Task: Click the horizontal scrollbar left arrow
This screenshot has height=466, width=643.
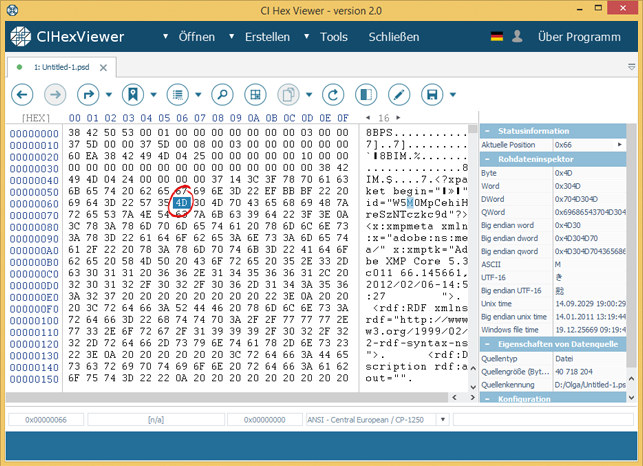Action: pyautogui.click(x=454, y=397)
